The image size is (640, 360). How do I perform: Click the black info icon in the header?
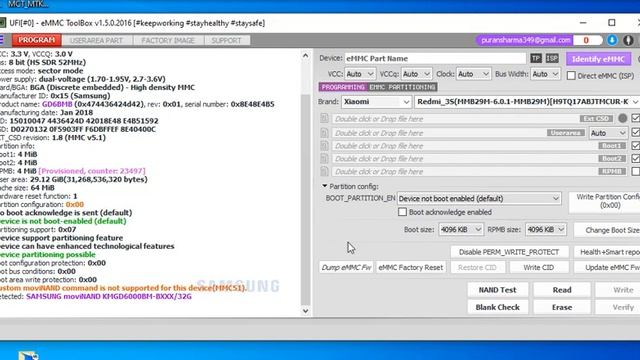pyautogui.click(x=628, y=40)
